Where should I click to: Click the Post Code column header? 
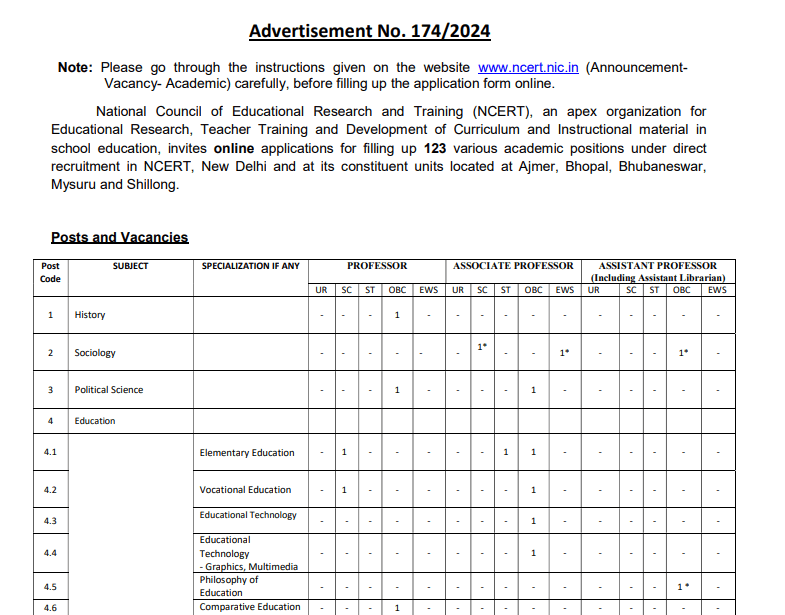point(50,272)
